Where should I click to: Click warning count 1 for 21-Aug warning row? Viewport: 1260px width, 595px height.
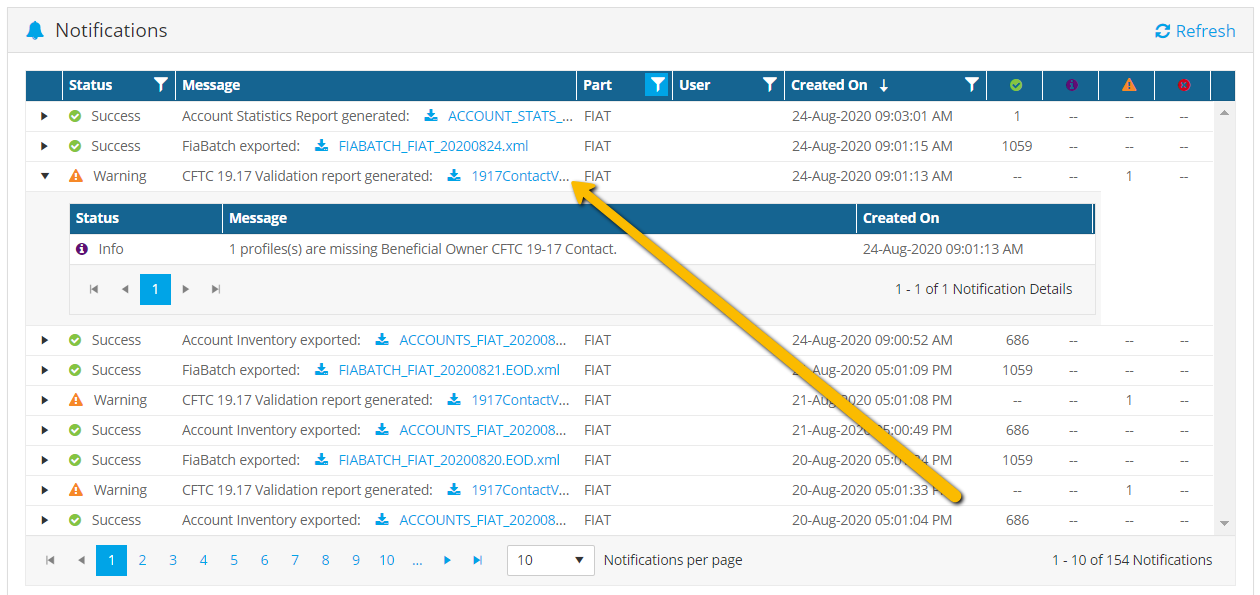coord(1129,400)
